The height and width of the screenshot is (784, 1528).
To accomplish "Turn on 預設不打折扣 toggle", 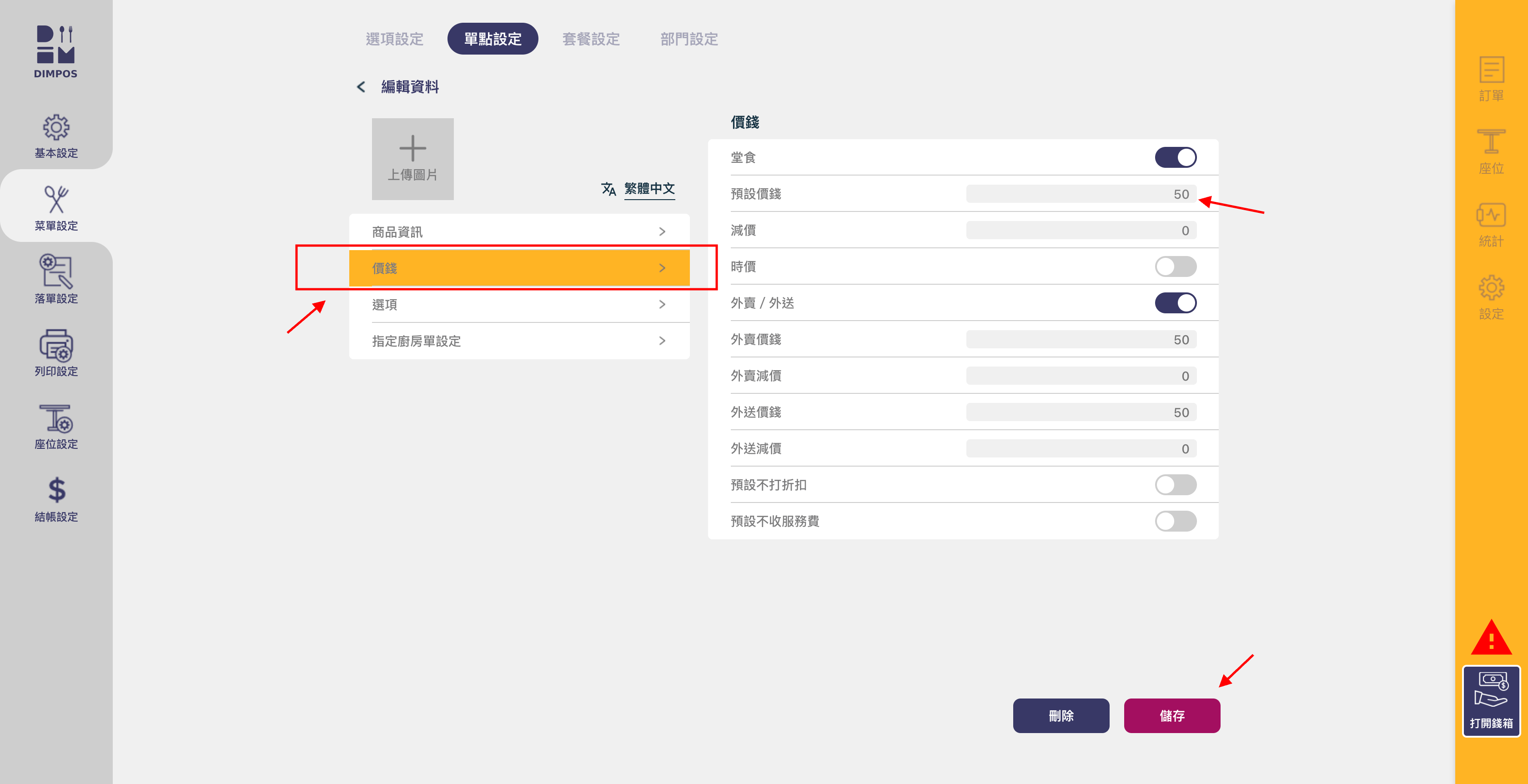I will coord(1175,485).
